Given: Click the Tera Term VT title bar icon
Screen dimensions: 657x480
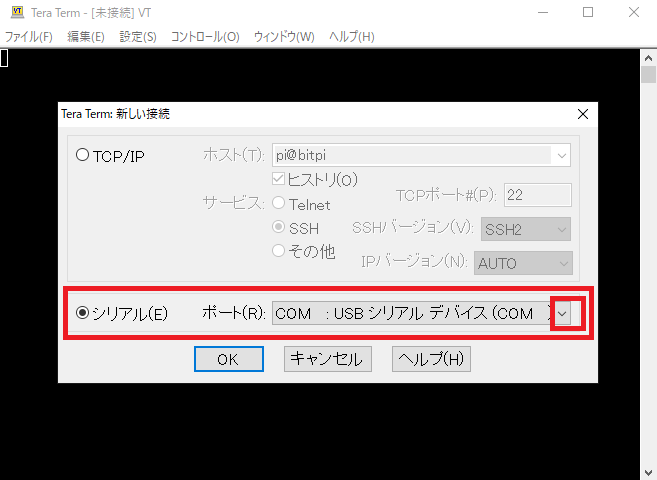Looking at the screenshot, I should 17,12.
